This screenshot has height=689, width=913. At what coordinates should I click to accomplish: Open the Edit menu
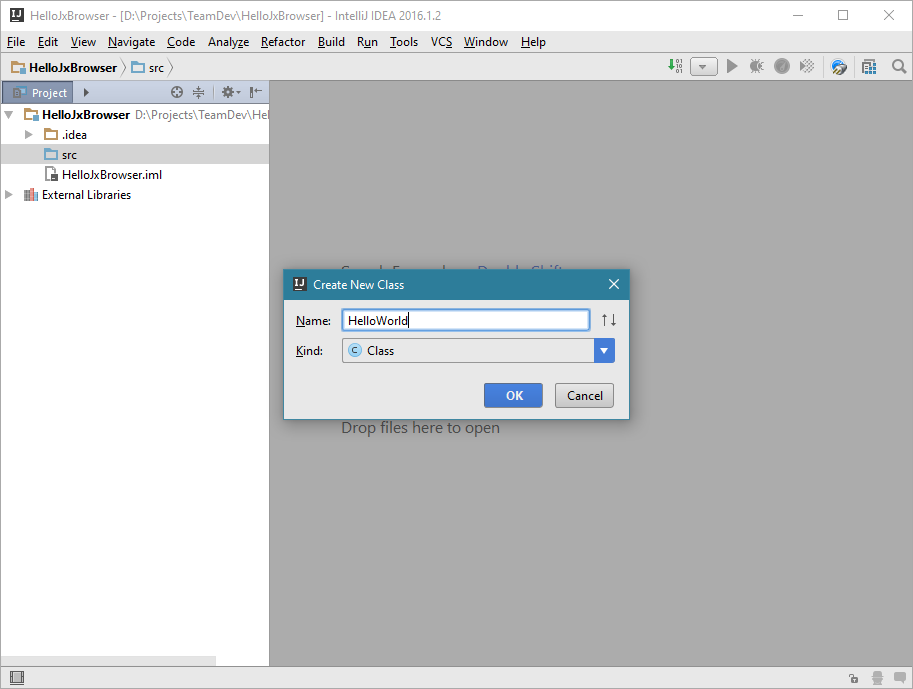tap(48, 42)
